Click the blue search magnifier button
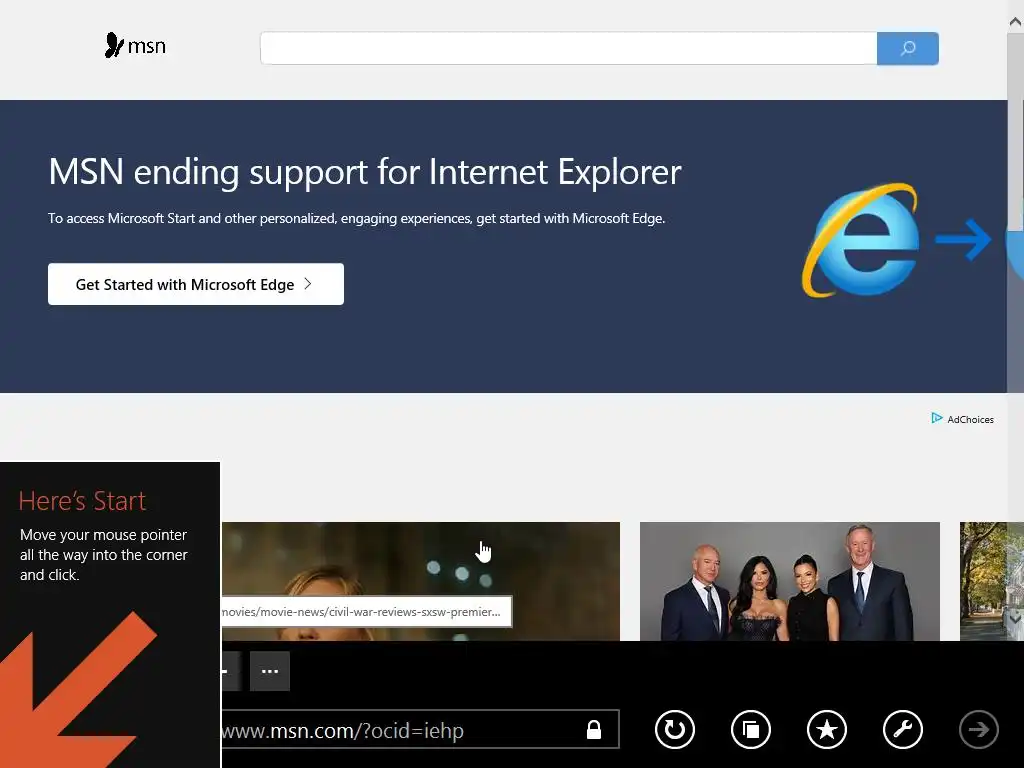The width and height of the screenshot is (1024, 768). pos(908,48)
